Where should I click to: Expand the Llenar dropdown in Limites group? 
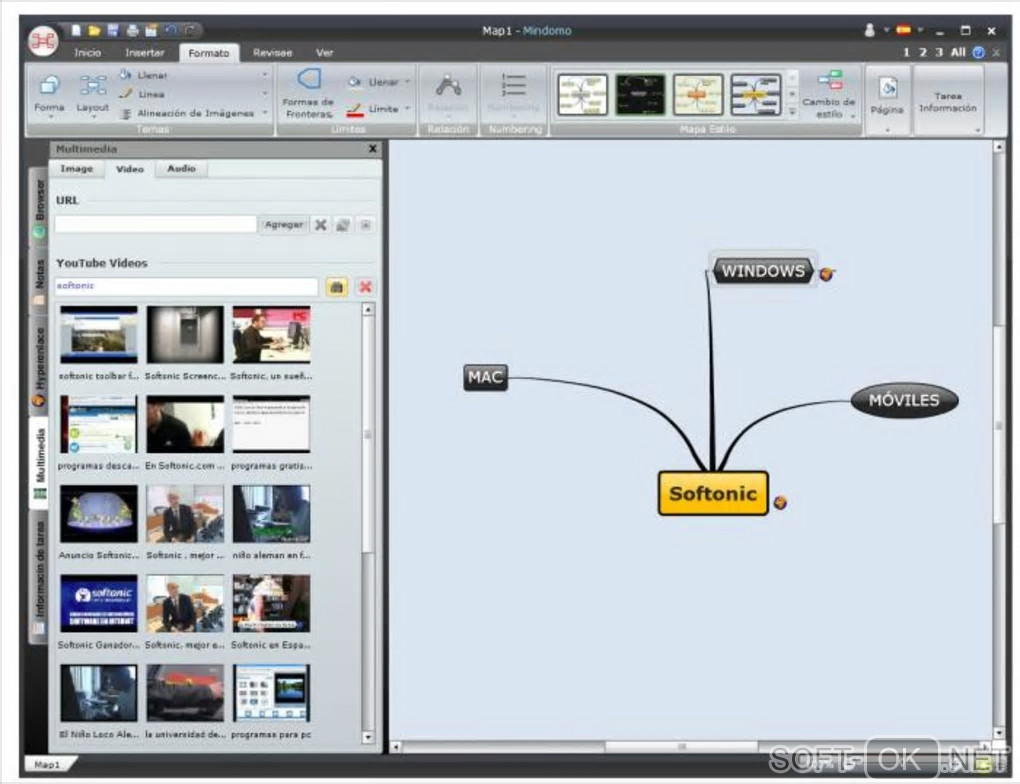pos(408,82)
